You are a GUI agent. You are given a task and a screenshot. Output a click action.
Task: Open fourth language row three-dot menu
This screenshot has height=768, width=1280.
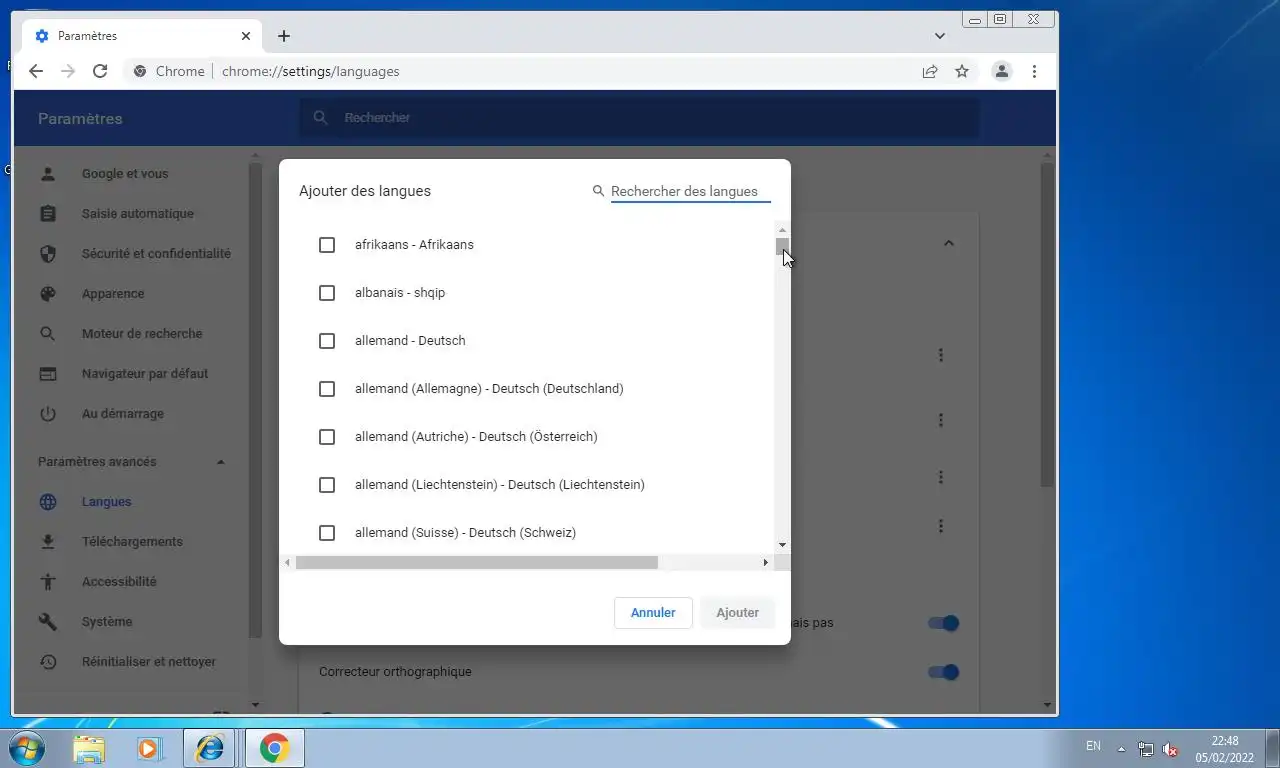[941, 525]
